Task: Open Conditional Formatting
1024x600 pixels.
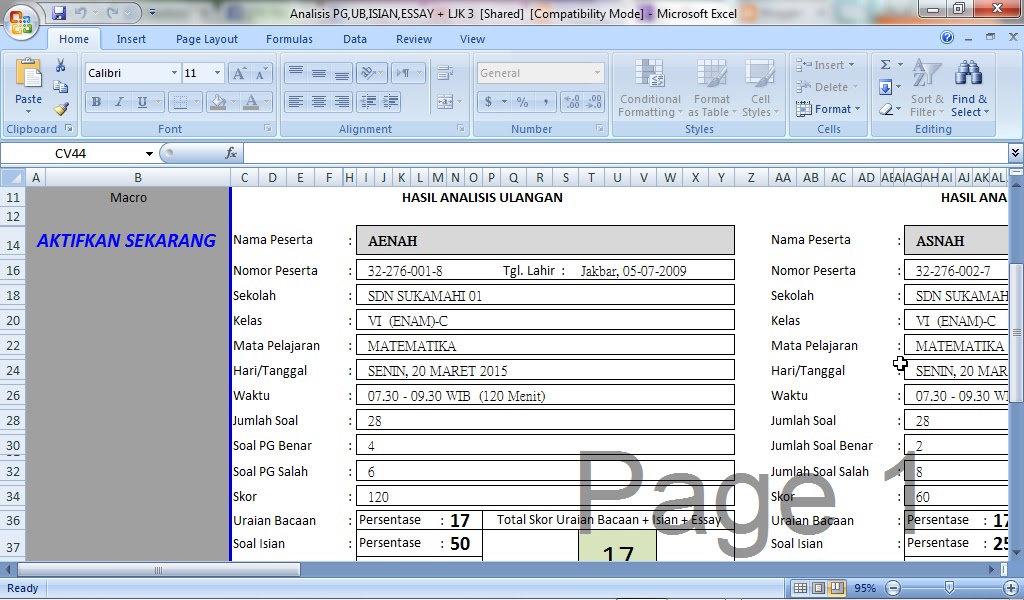Action: 650,88
